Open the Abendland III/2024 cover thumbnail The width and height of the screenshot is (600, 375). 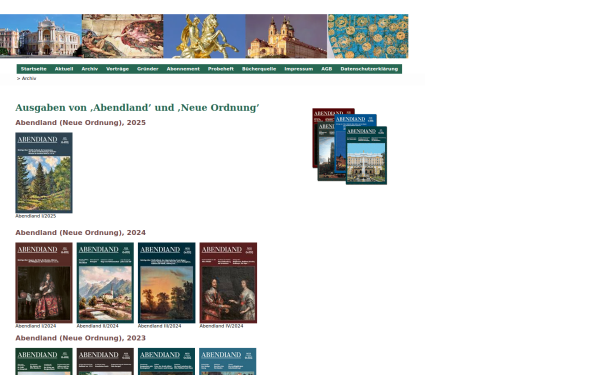click(x=166, y=283)
